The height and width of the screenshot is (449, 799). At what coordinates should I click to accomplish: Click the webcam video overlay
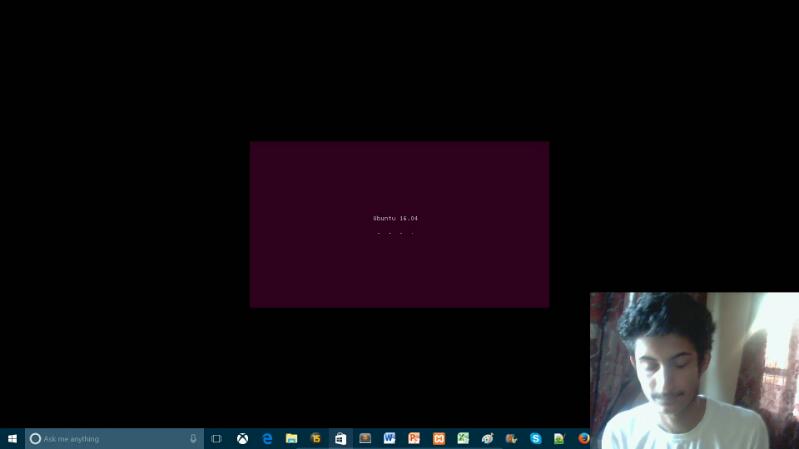pyautogui.click(x=695, y=371)
